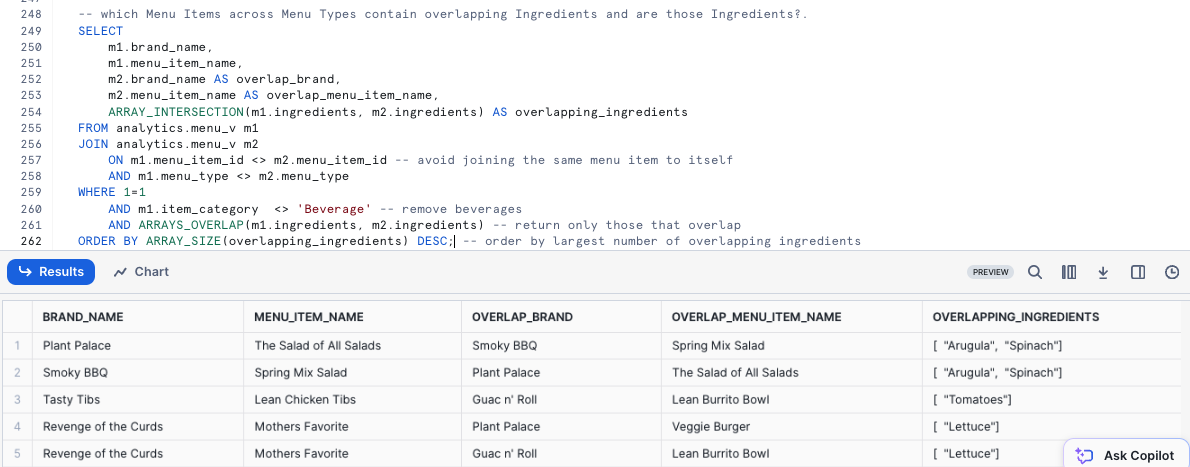Click the MENU_ITEM_NAME column header
Viewport: 1190px width, 467px height.
point(309,317)
